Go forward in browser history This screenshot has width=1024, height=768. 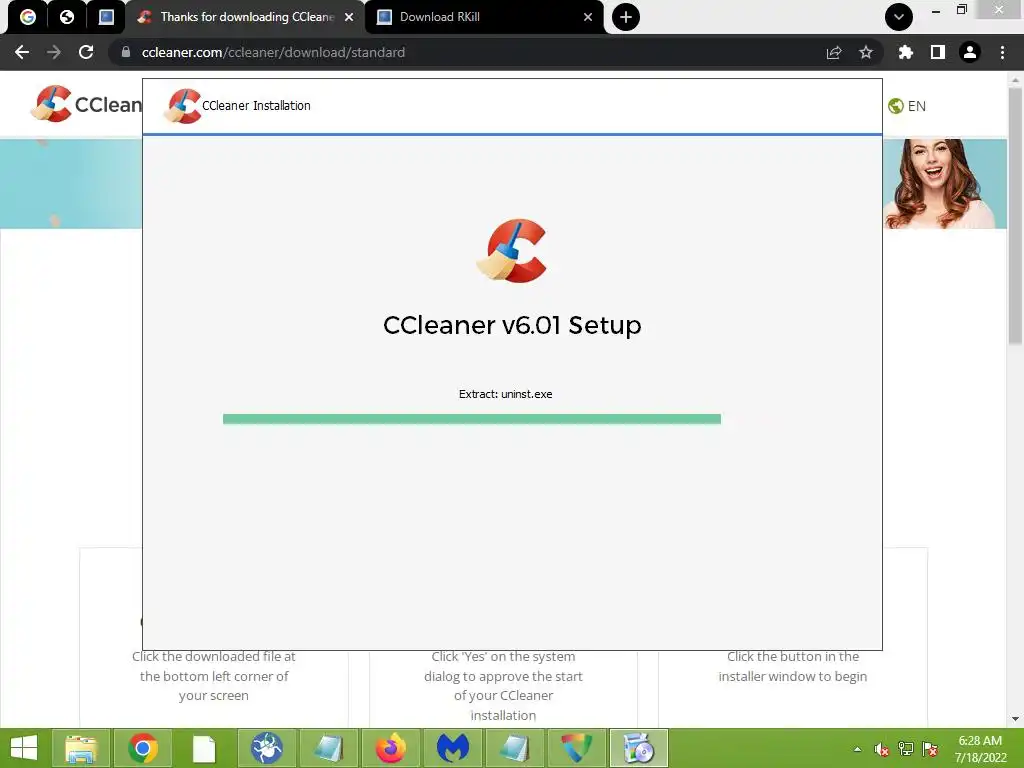pos(54,52)
